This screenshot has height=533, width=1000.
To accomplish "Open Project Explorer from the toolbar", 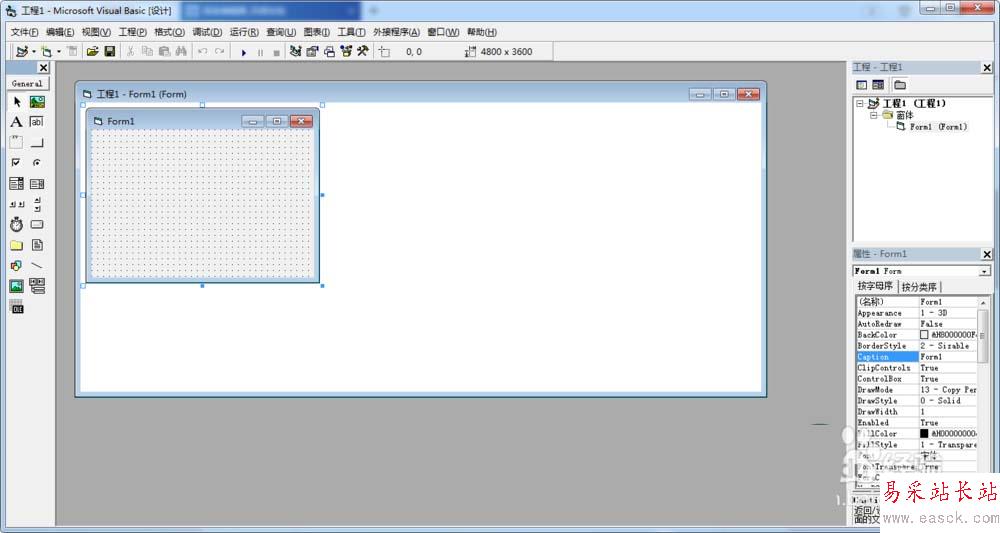I will (x=295, y=52).
